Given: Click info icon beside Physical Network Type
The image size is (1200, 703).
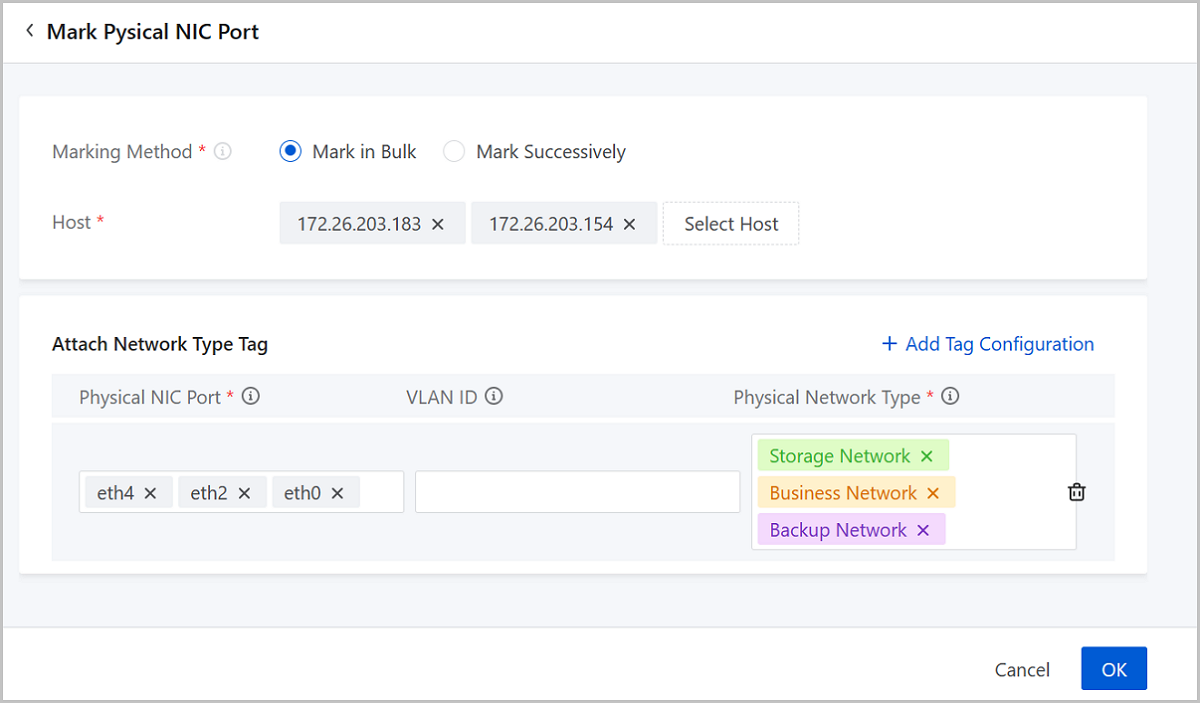Looking at the screenshot, I should coord(950,397).
